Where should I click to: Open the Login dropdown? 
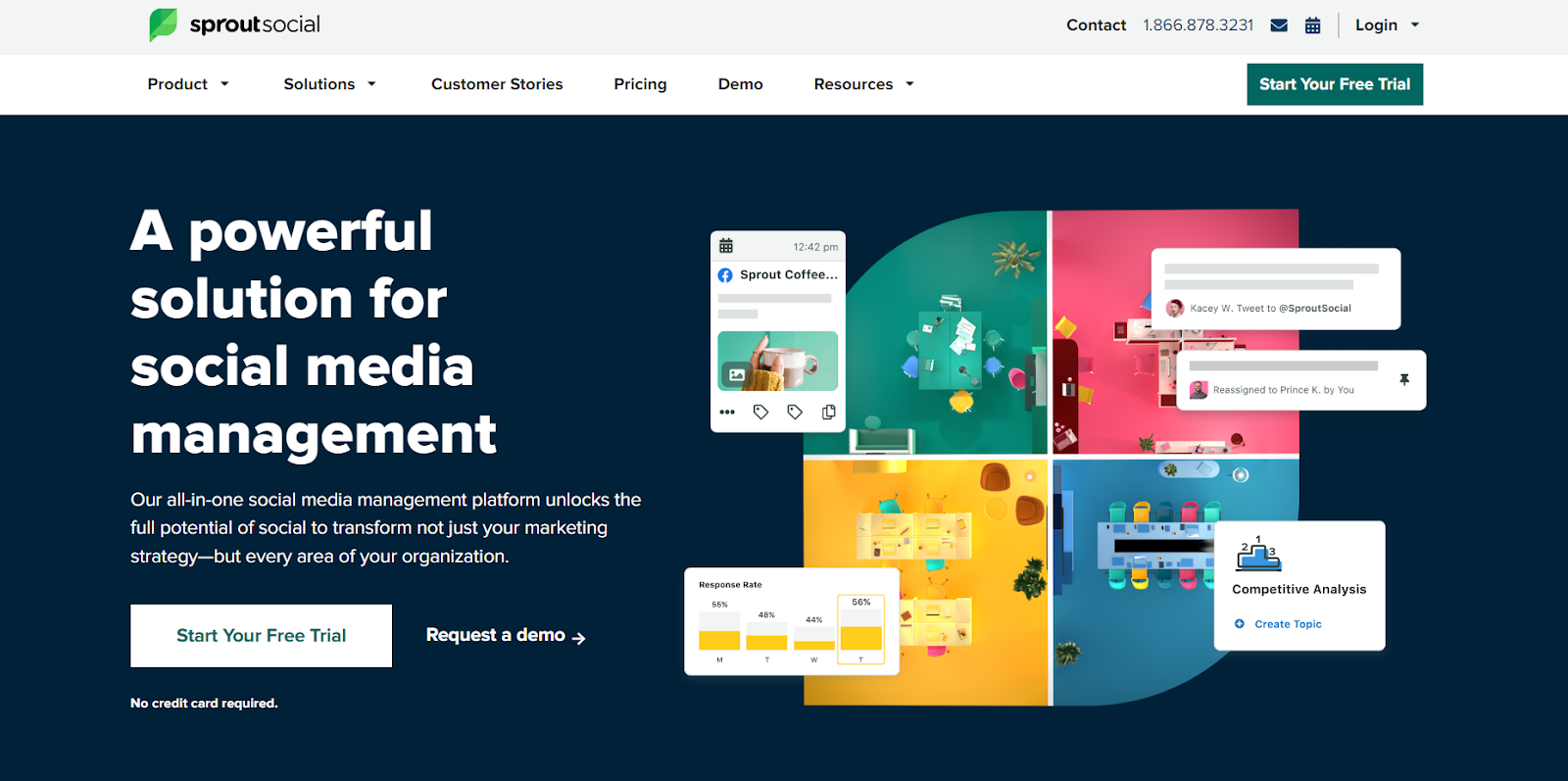[x=1387, y=25]
